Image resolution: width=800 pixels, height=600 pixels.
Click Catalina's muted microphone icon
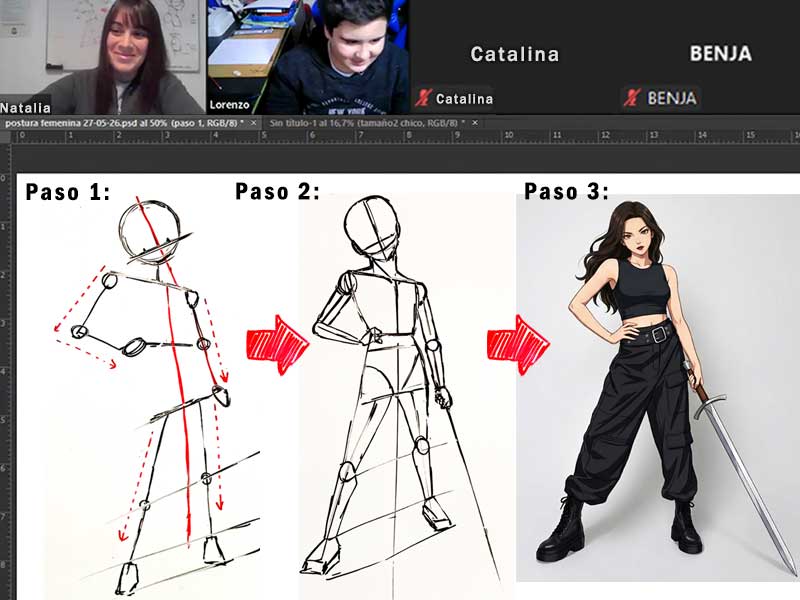click(423, 97)
